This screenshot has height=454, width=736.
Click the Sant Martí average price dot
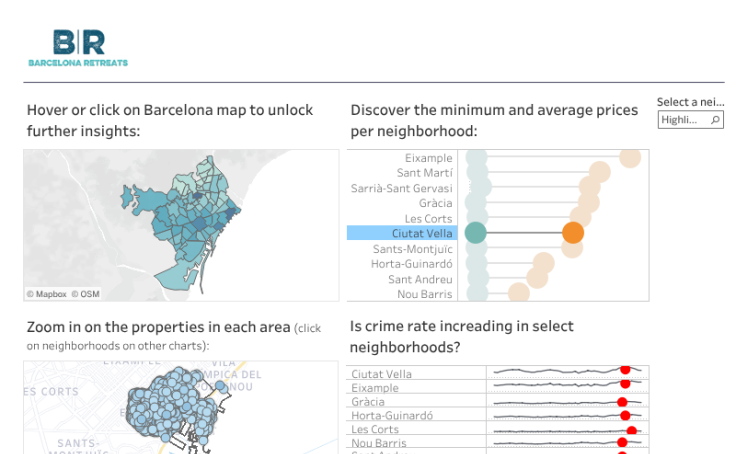(600, 172)
